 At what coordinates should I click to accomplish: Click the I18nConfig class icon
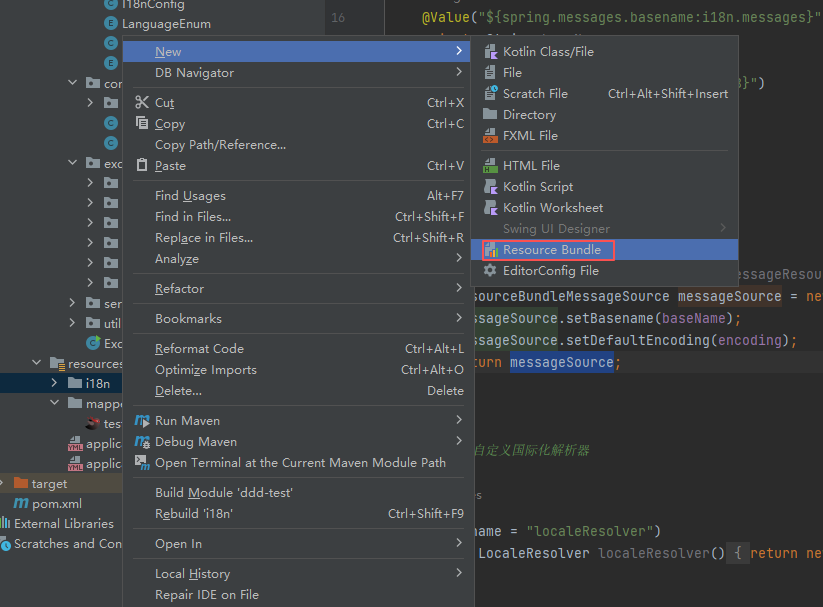click(111, 4)
